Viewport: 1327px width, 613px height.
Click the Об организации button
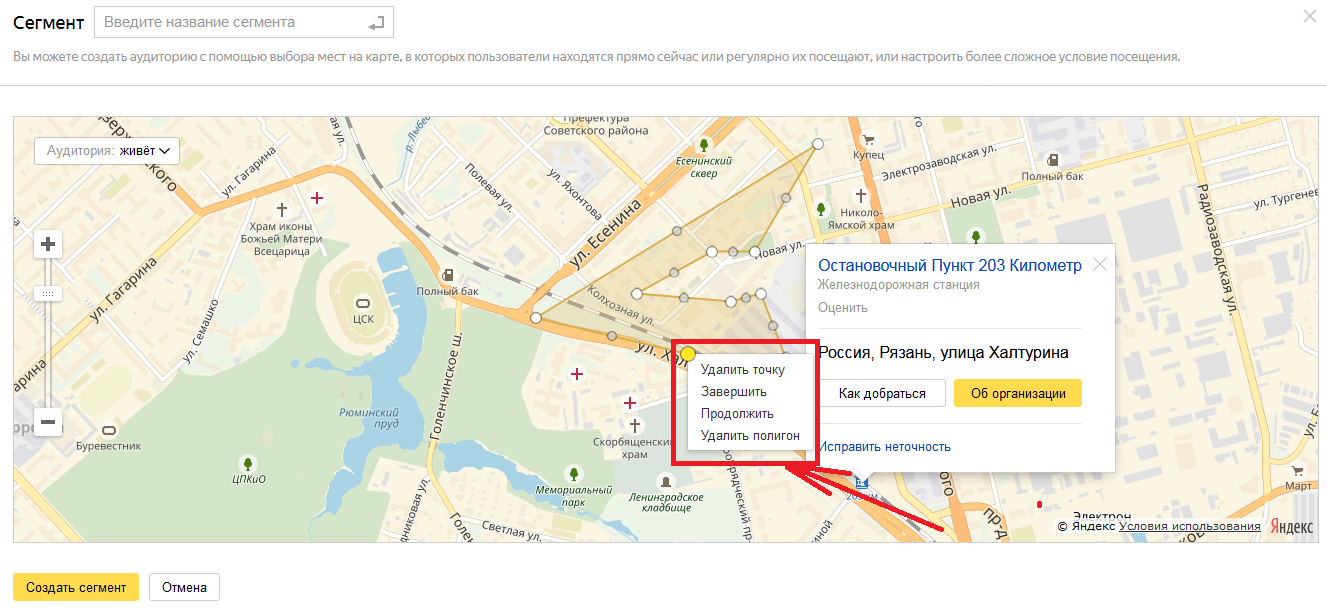tap(1018, 393)
